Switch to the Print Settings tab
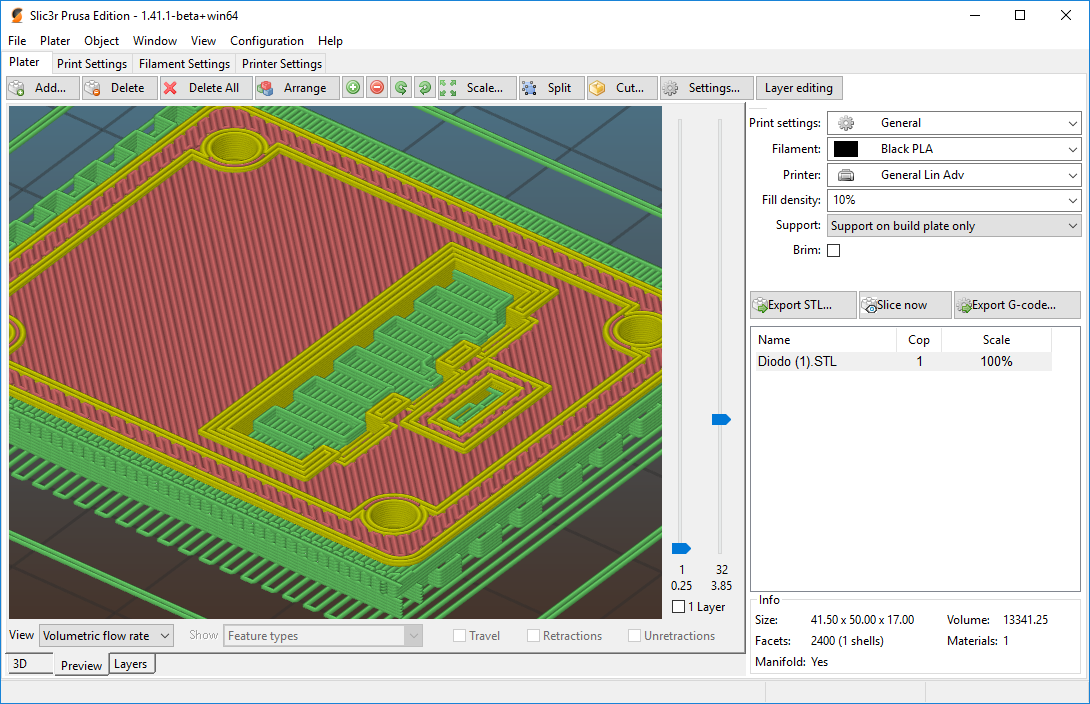Screen dimensions: 1090x704 [x=92, y=64]
